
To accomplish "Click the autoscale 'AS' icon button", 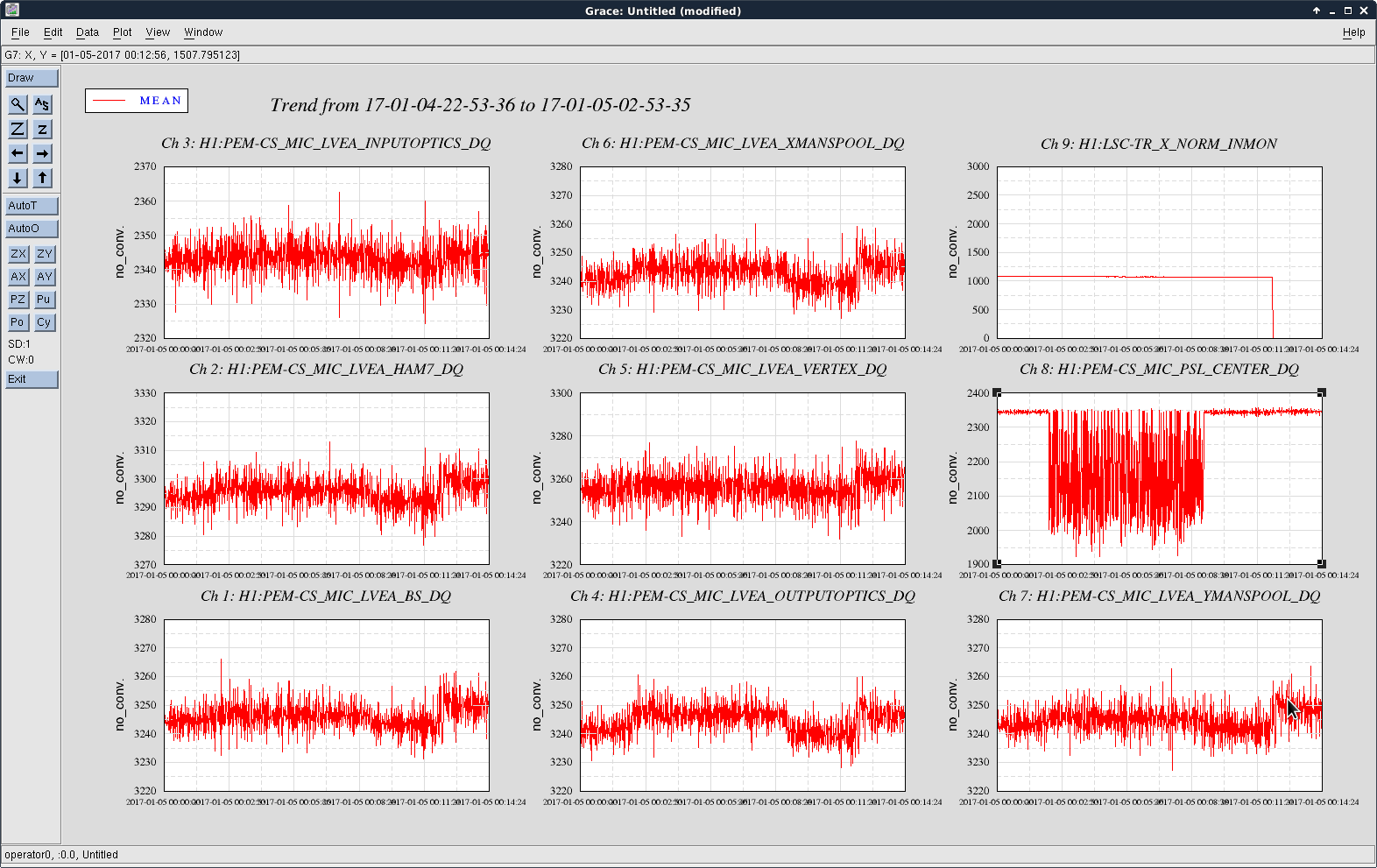I will (42, 104).
